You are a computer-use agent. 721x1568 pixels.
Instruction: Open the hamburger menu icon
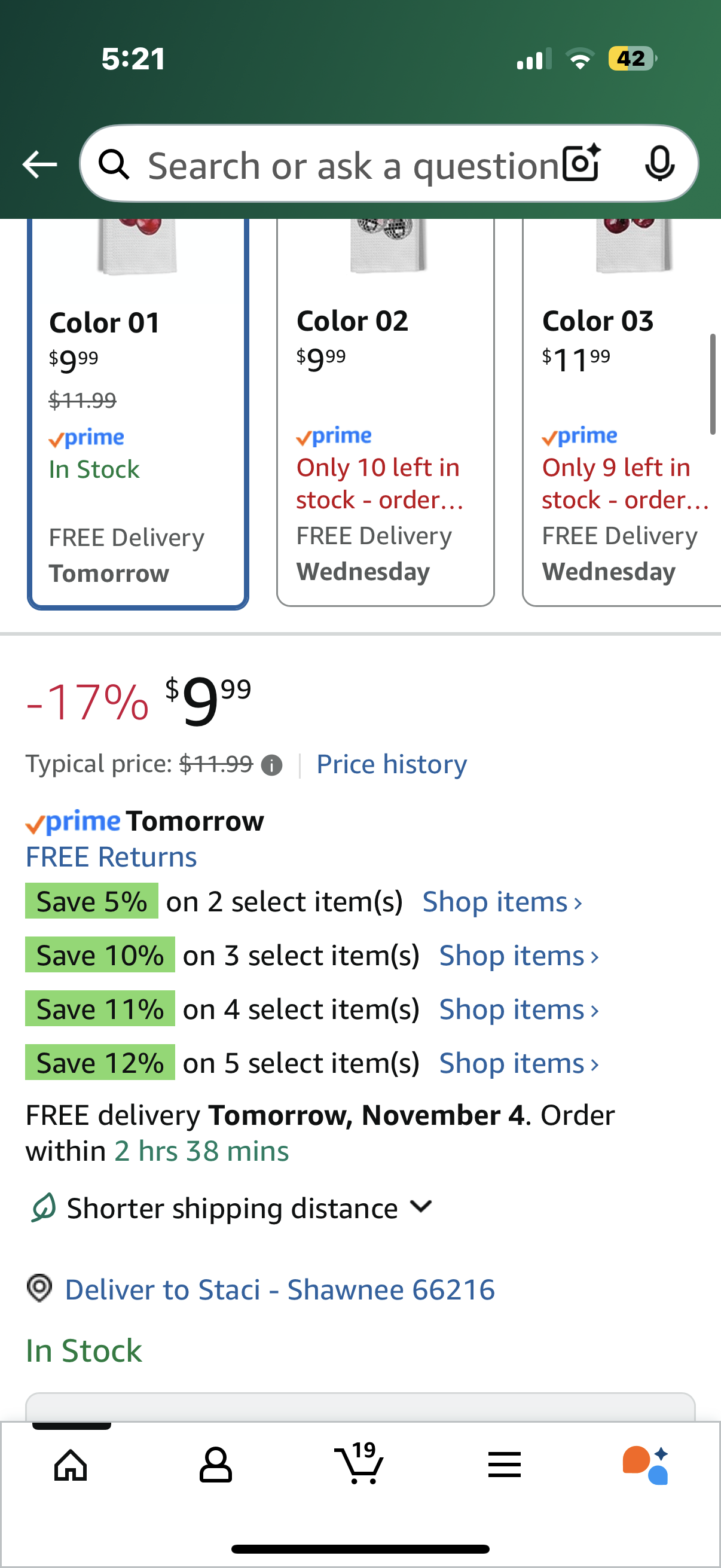[x=505, y=1465]
